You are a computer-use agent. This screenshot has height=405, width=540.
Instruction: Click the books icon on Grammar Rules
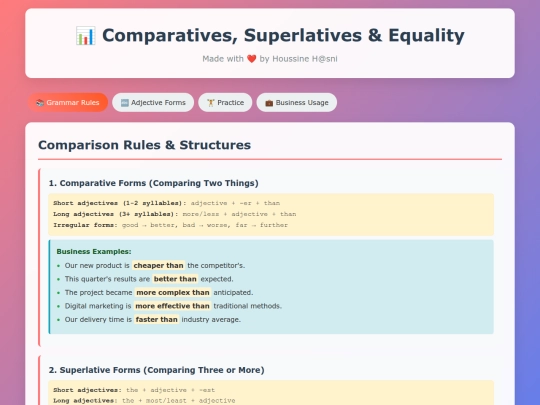coord(40,103)
